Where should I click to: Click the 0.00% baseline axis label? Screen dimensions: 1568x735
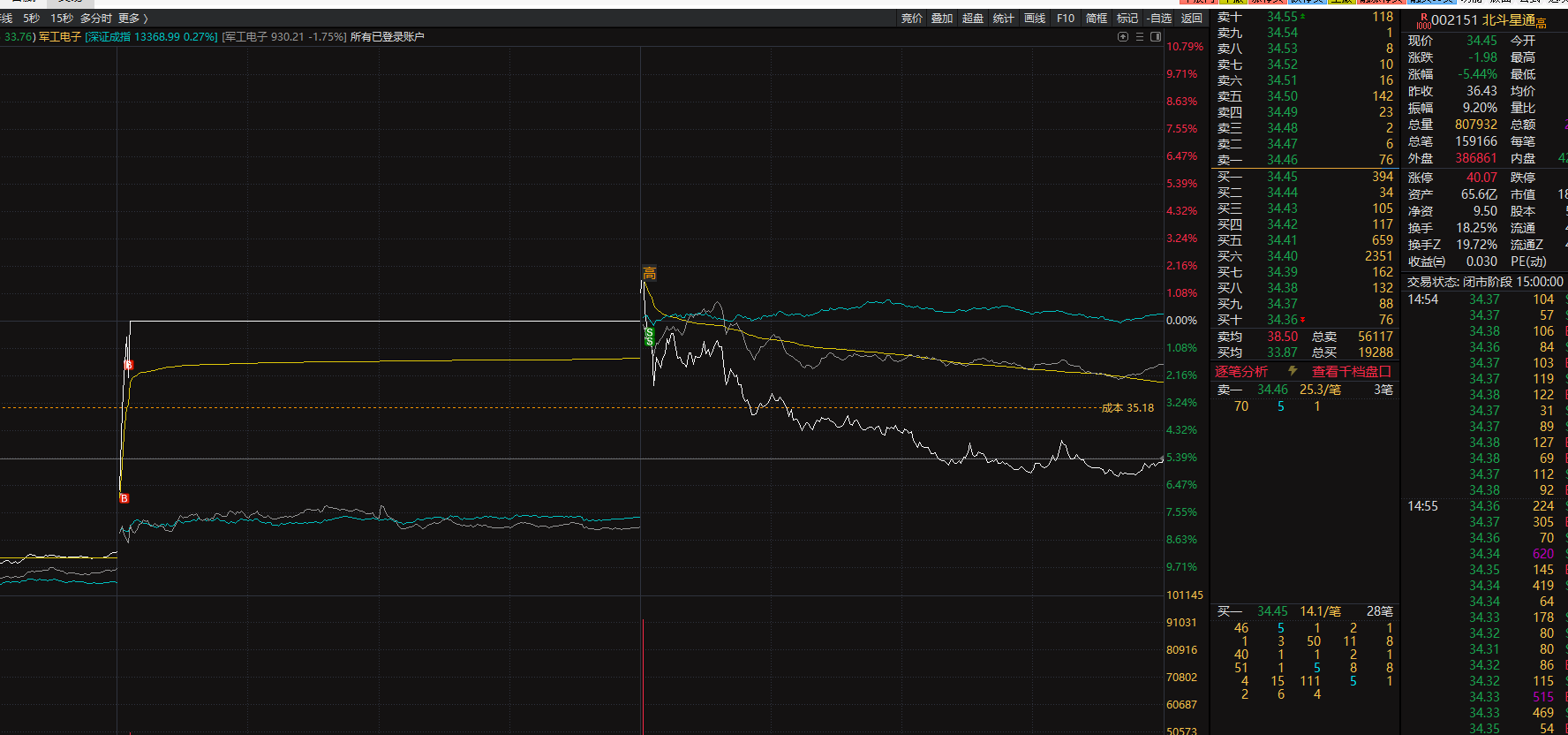[x=1181, y=321]
